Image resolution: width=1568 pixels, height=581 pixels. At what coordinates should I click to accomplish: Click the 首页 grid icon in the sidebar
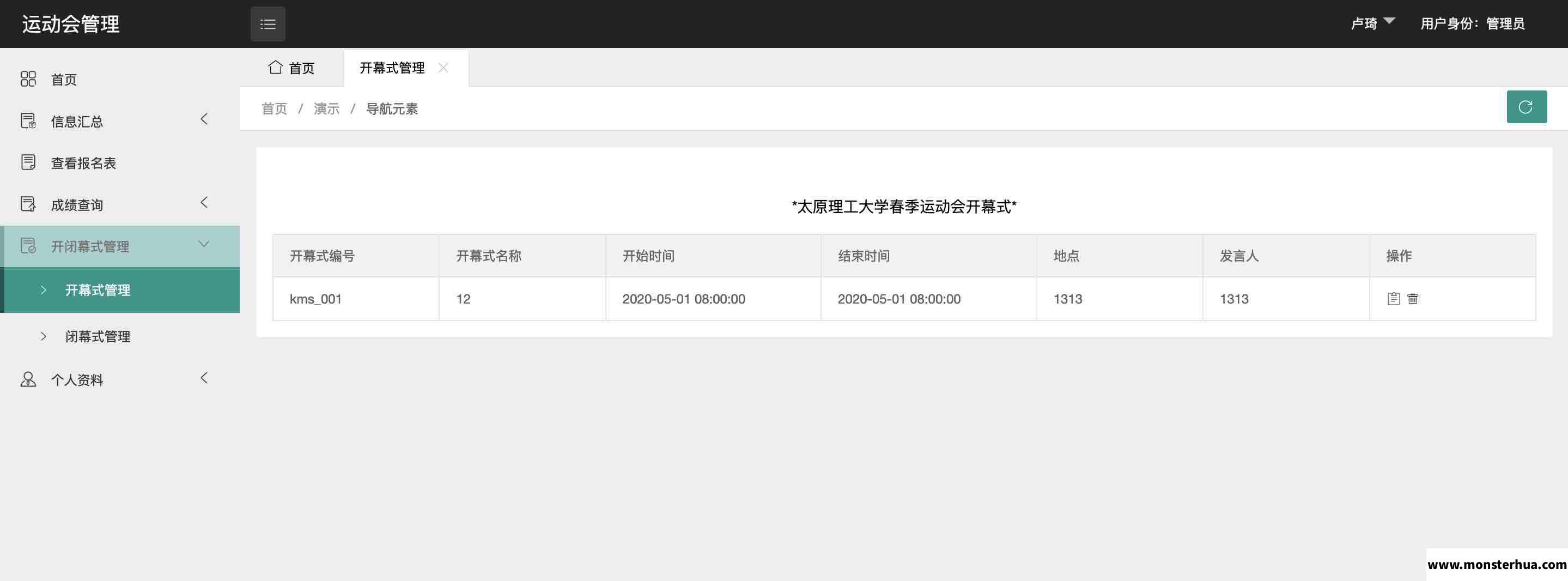pos(28,79)
